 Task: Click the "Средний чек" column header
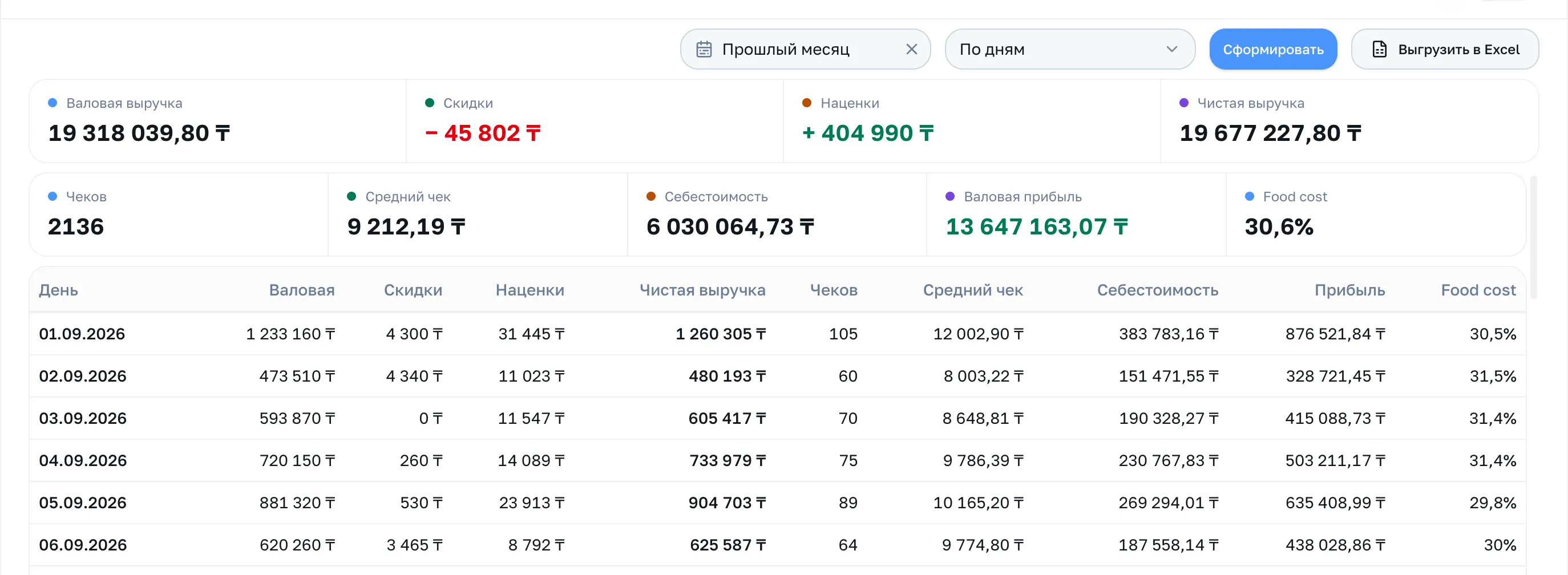click(973, 290)
